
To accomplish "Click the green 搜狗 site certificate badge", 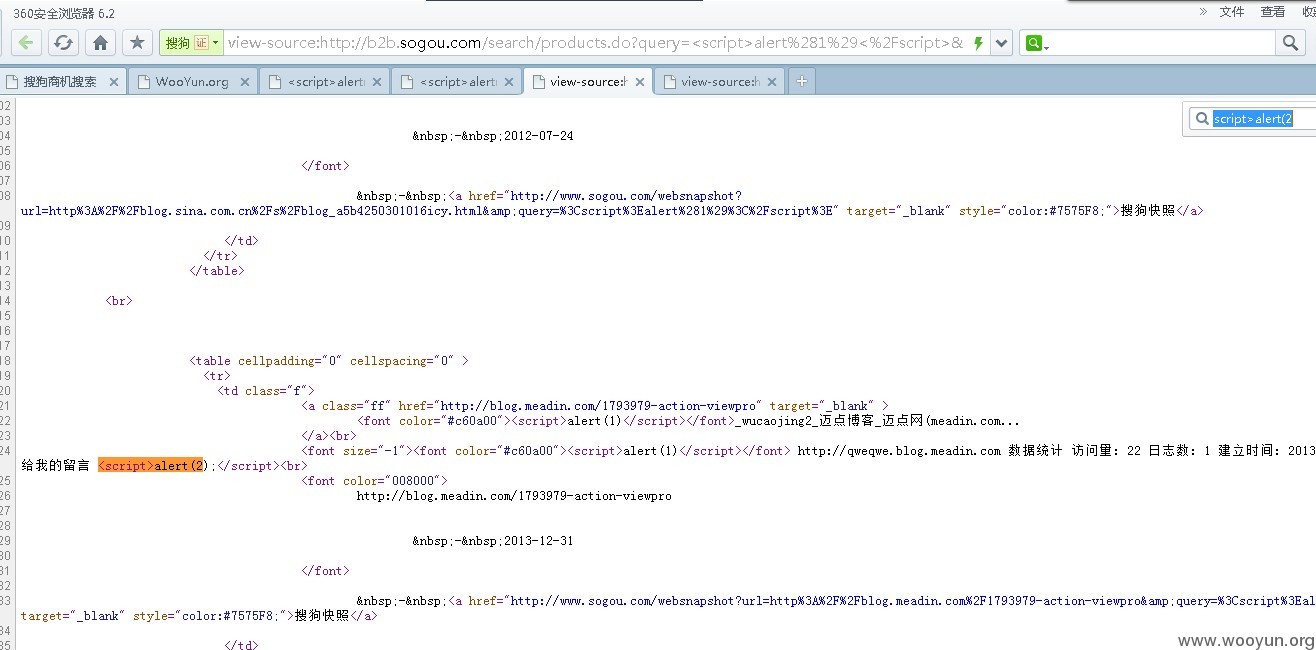I will pos(190,43).
